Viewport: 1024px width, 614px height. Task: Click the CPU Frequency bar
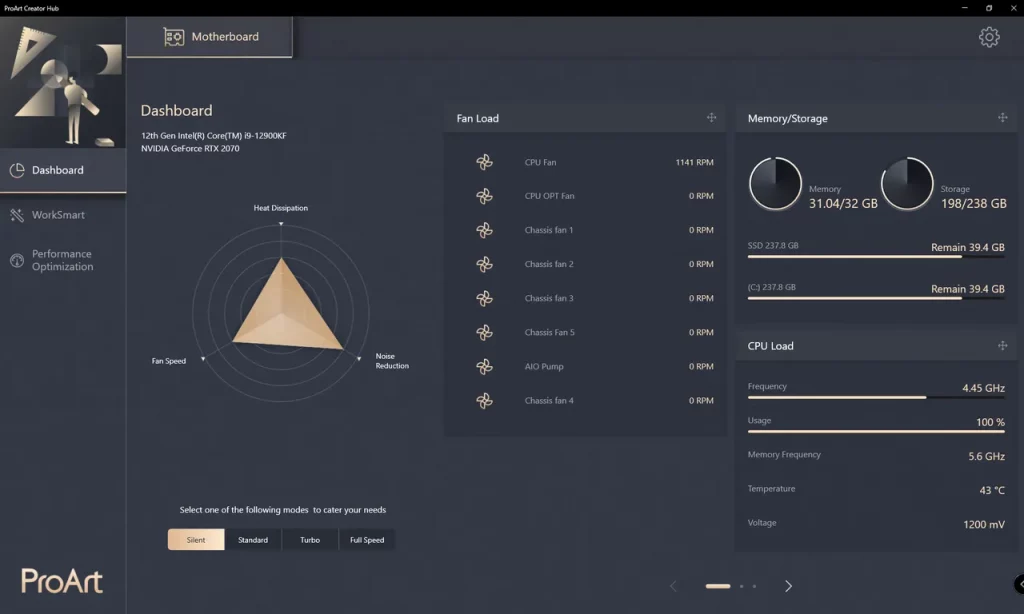point(876,397)
